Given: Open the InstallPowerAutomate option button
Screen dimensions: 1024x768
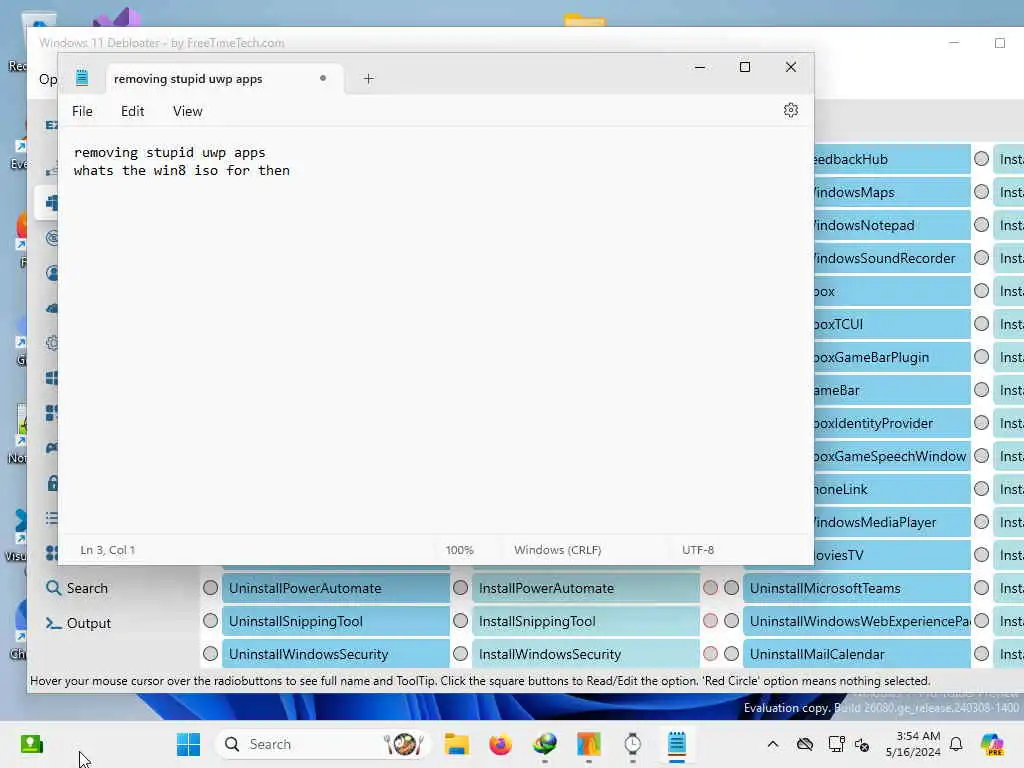Looking at the screenshot, I should point(586,588).
